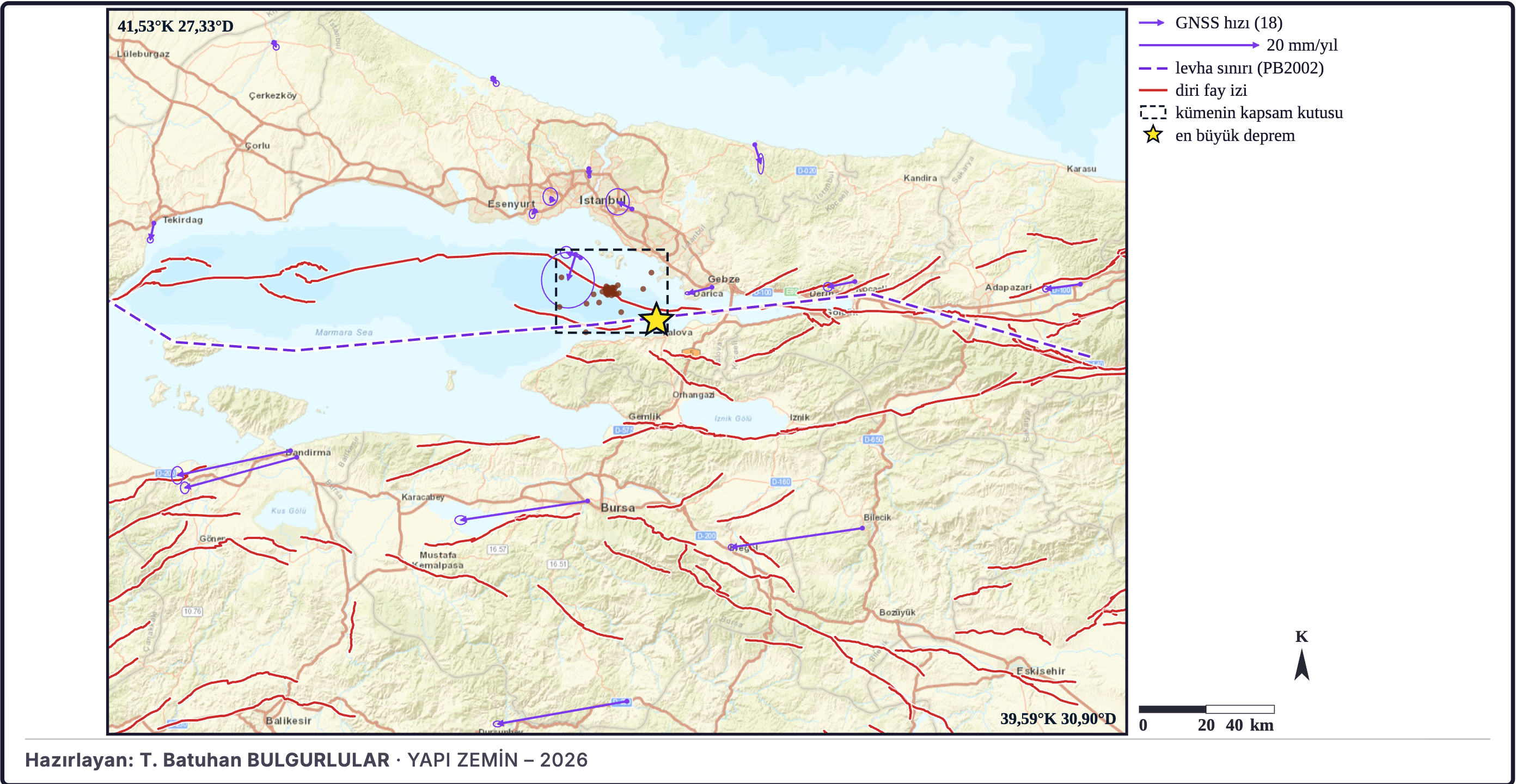Click the distance scale bar
The height and width of the screenshot is (784, 1516).
tap(1206, 709)
